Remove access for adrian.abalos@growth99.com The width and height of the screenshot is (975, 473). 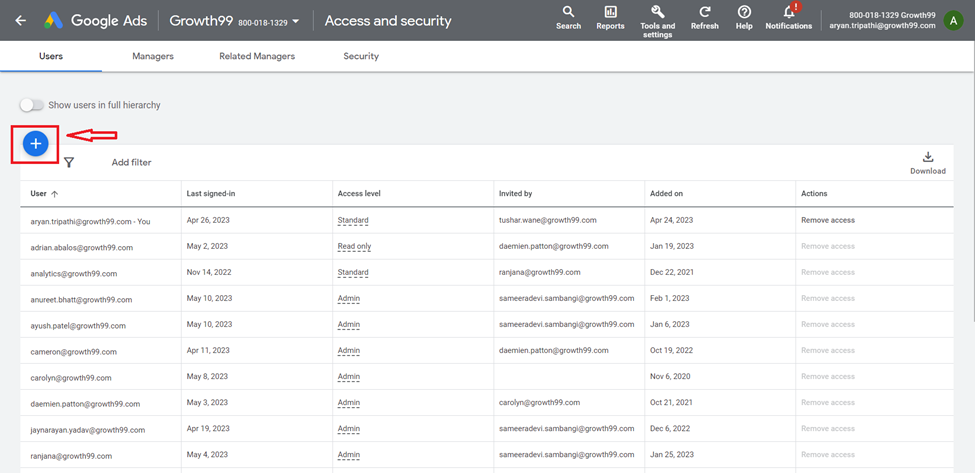pyautogui.click(x=828, y=246)
